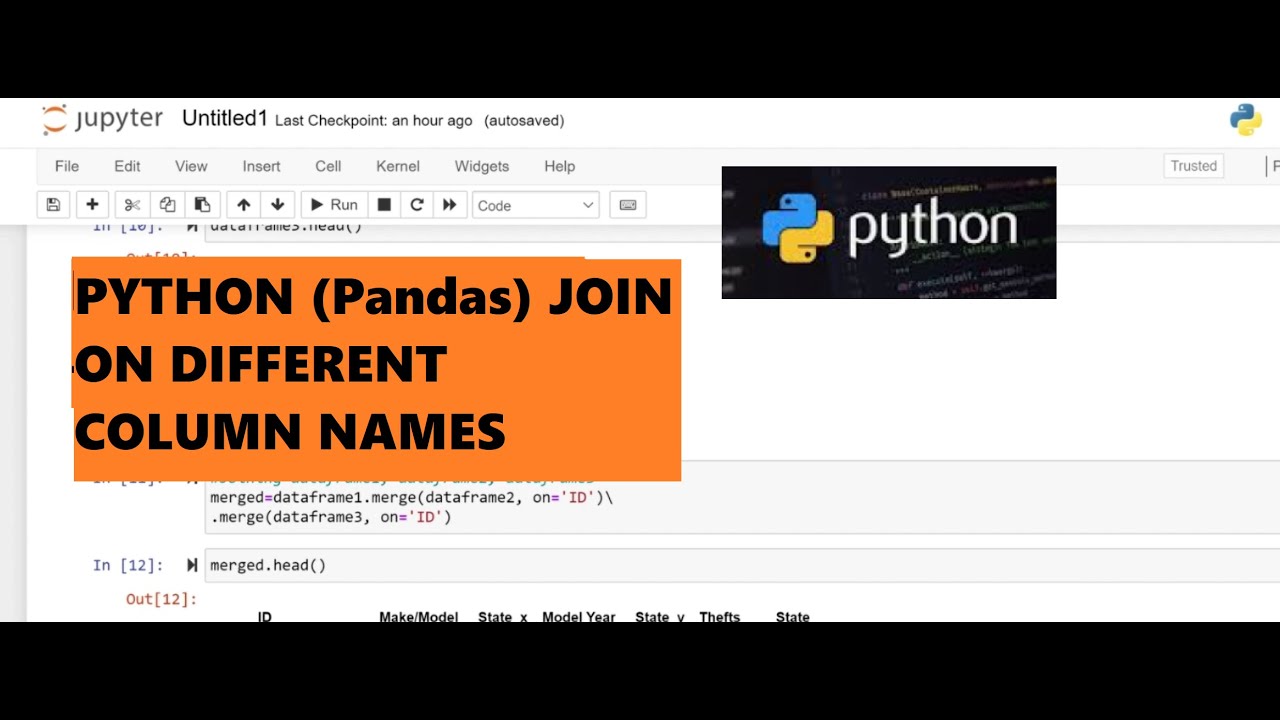
Task: Cut selected cells with the scissors icon
Action: pyautogui.click(x=132, y=205)
